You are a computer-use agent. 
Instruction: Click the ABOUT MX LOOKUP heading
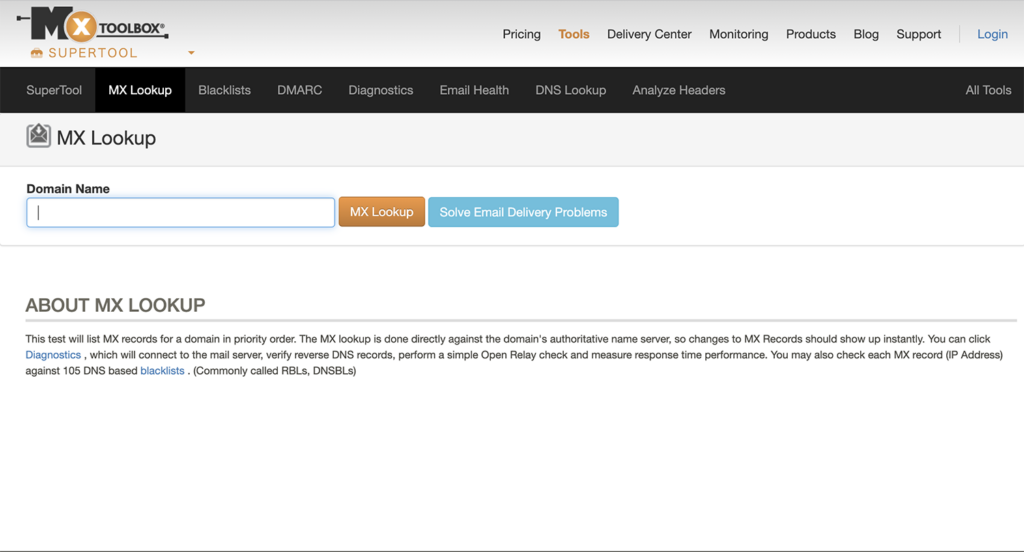click(x=115, y=305)
